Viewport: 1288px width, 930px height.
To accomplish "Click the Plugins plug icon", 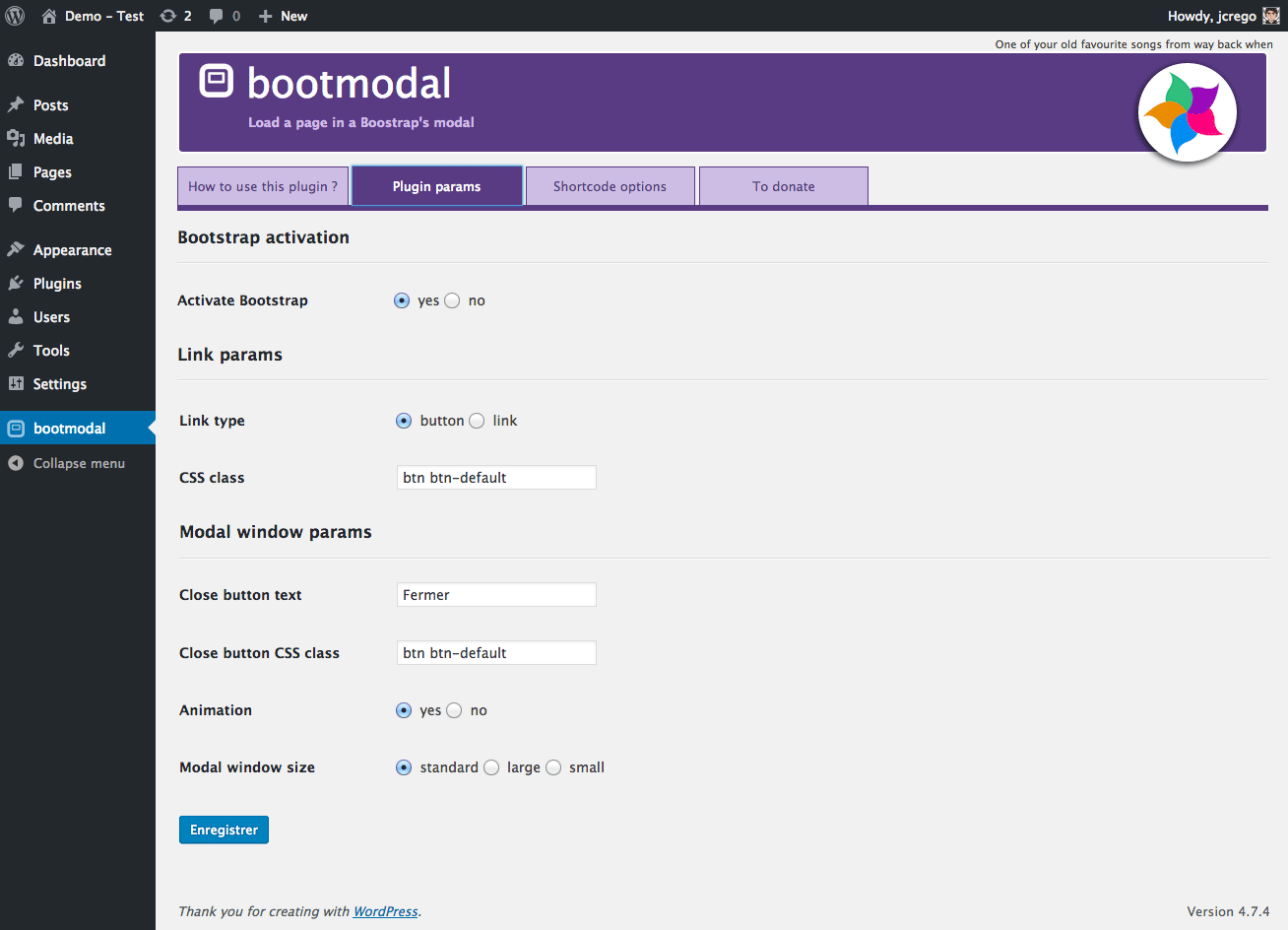I will pyautogui.click(x=16, y=284).
